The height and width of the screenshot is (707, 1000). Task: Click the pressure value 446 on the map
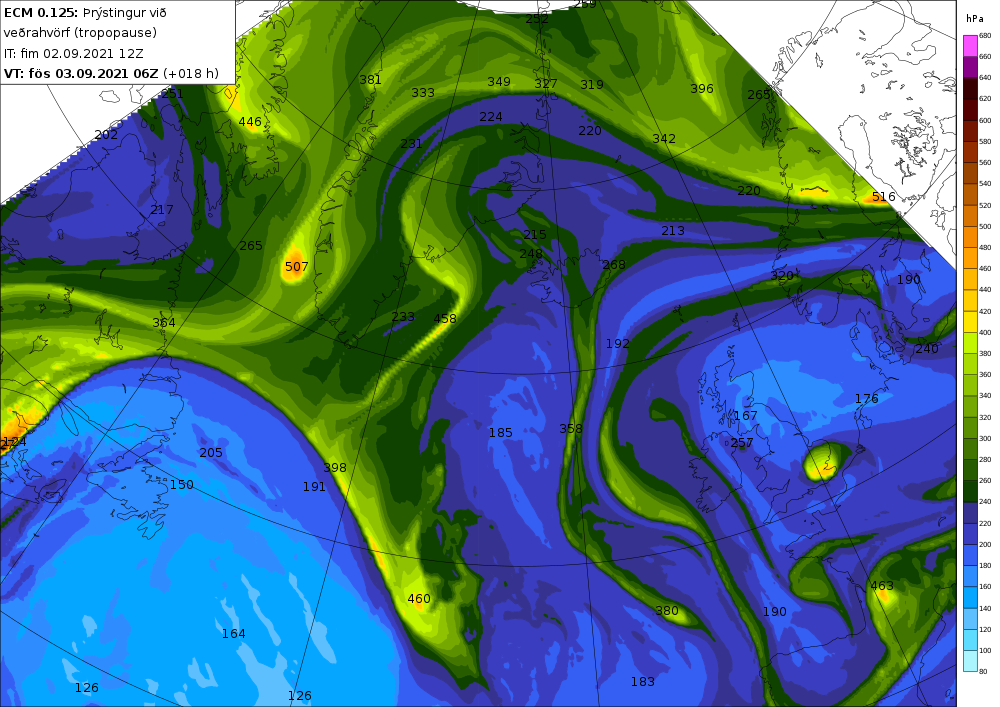250,121
